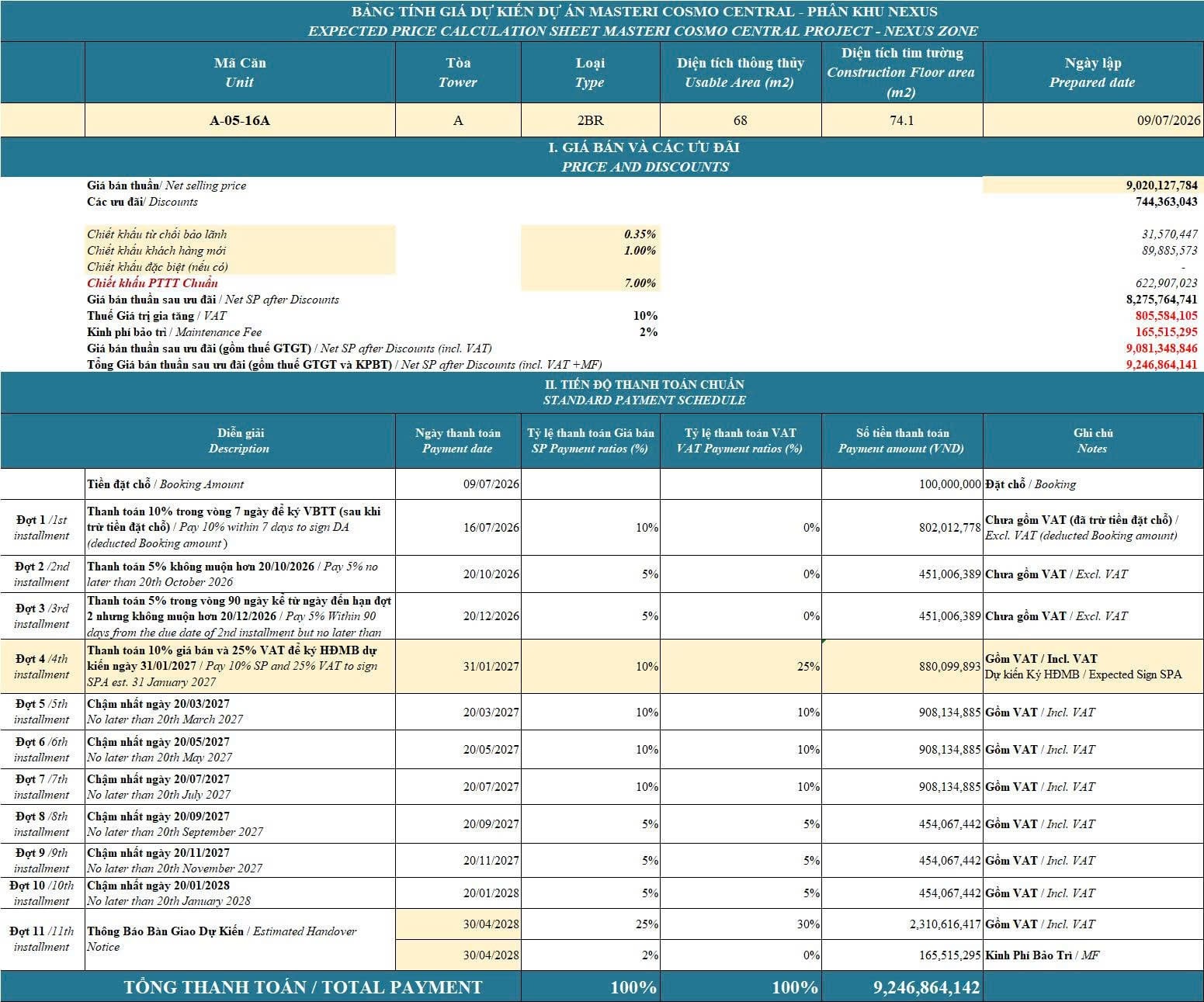The image size is (1204, 1002).
Task: Click the total discounts value 744,363,043
Action: 1166,202
